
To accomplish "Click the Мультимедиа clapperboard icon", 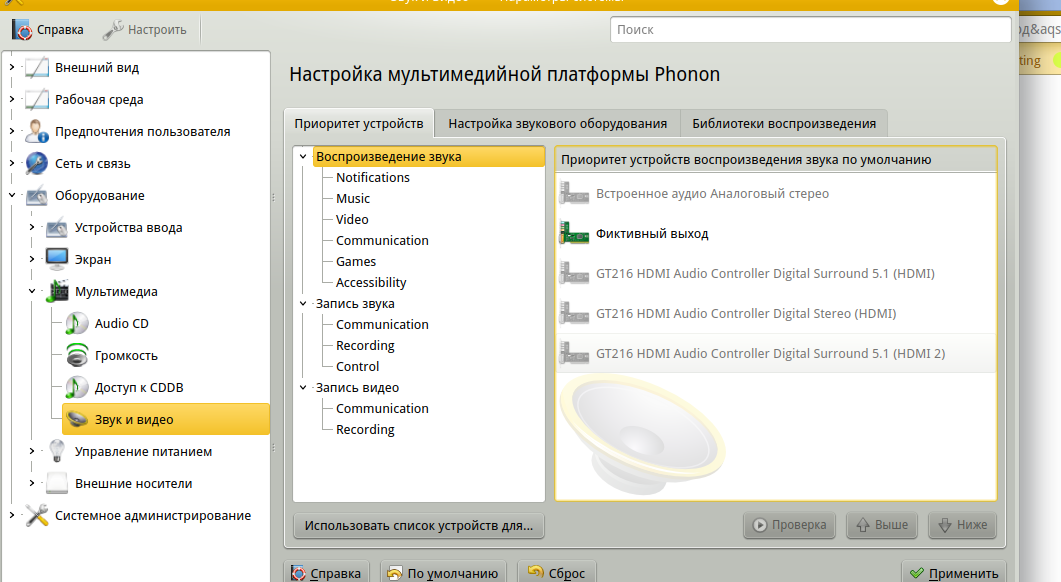I will click(x=57, y=291).
